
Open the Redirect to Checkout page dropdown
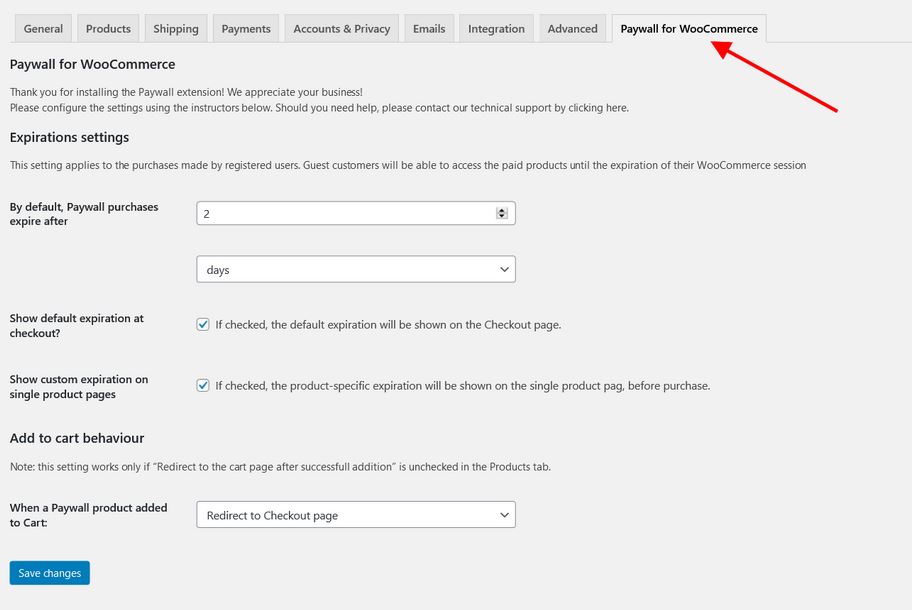355,515
